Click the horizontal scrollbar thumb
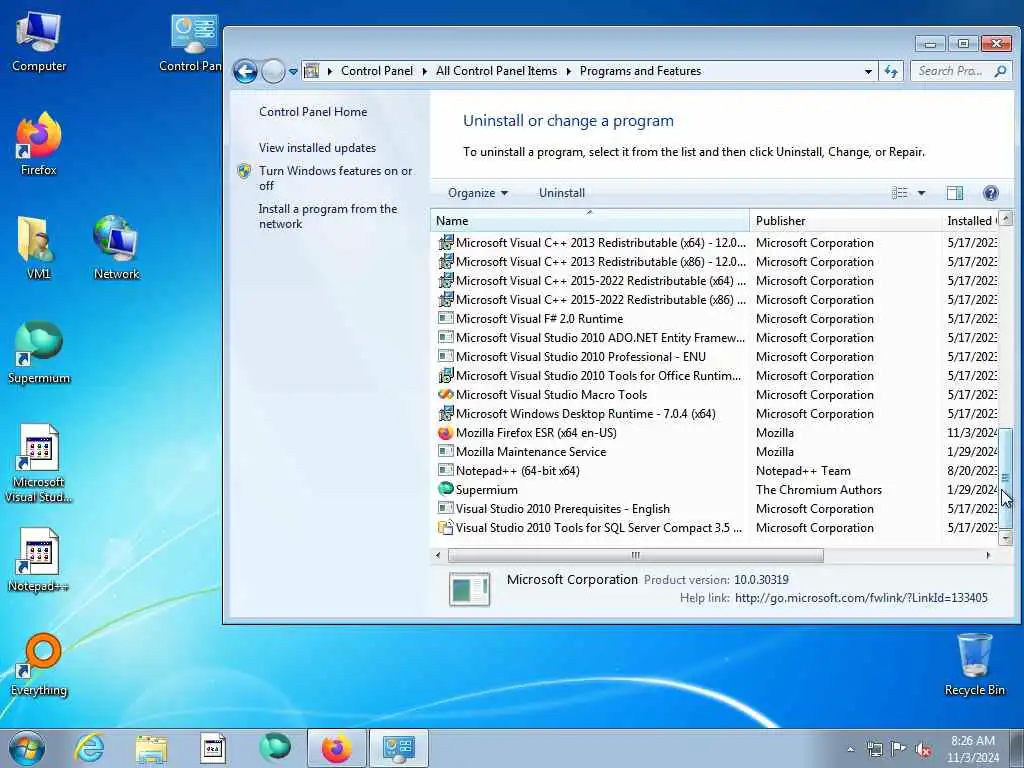The width and height of the screenshot is (1024, 768). pyautogui.click(x=635, y=555)
